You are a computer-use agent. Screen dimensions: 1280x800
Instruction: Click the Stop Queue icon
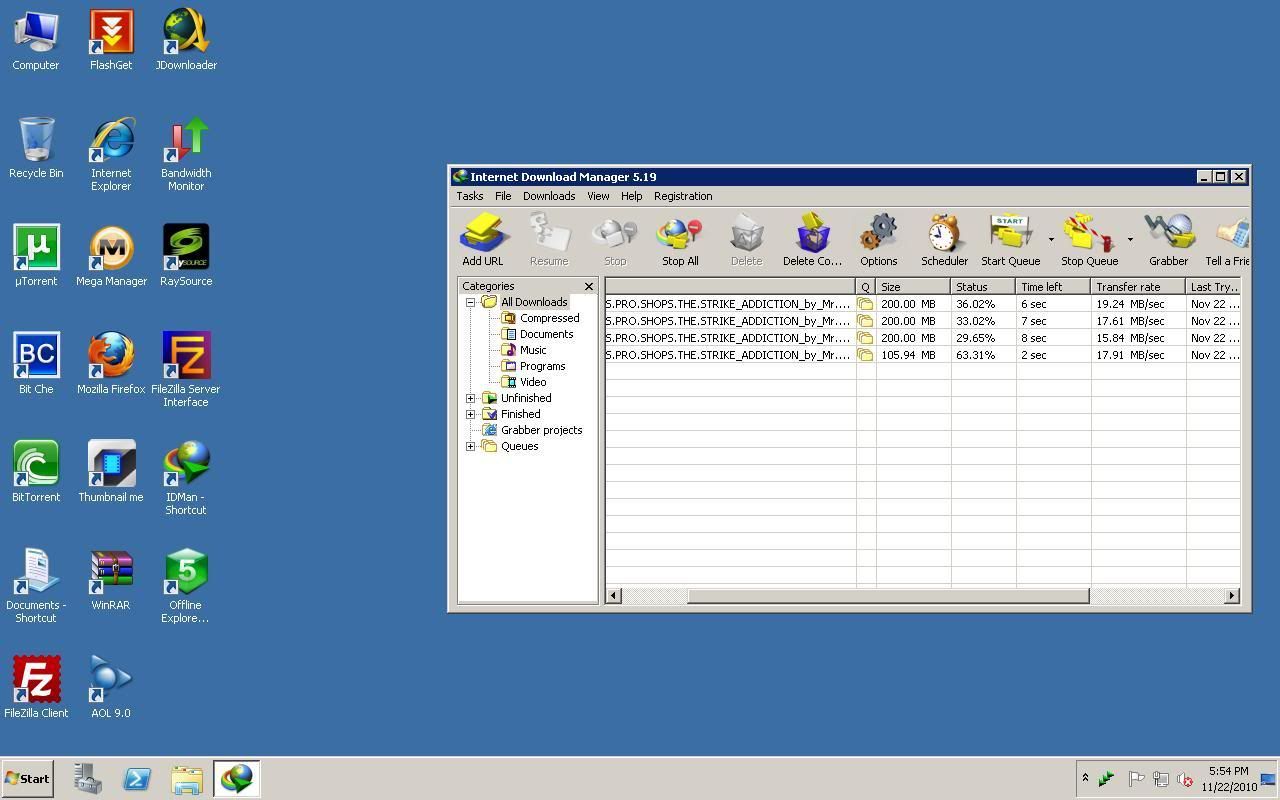(x=1089, y=239)
